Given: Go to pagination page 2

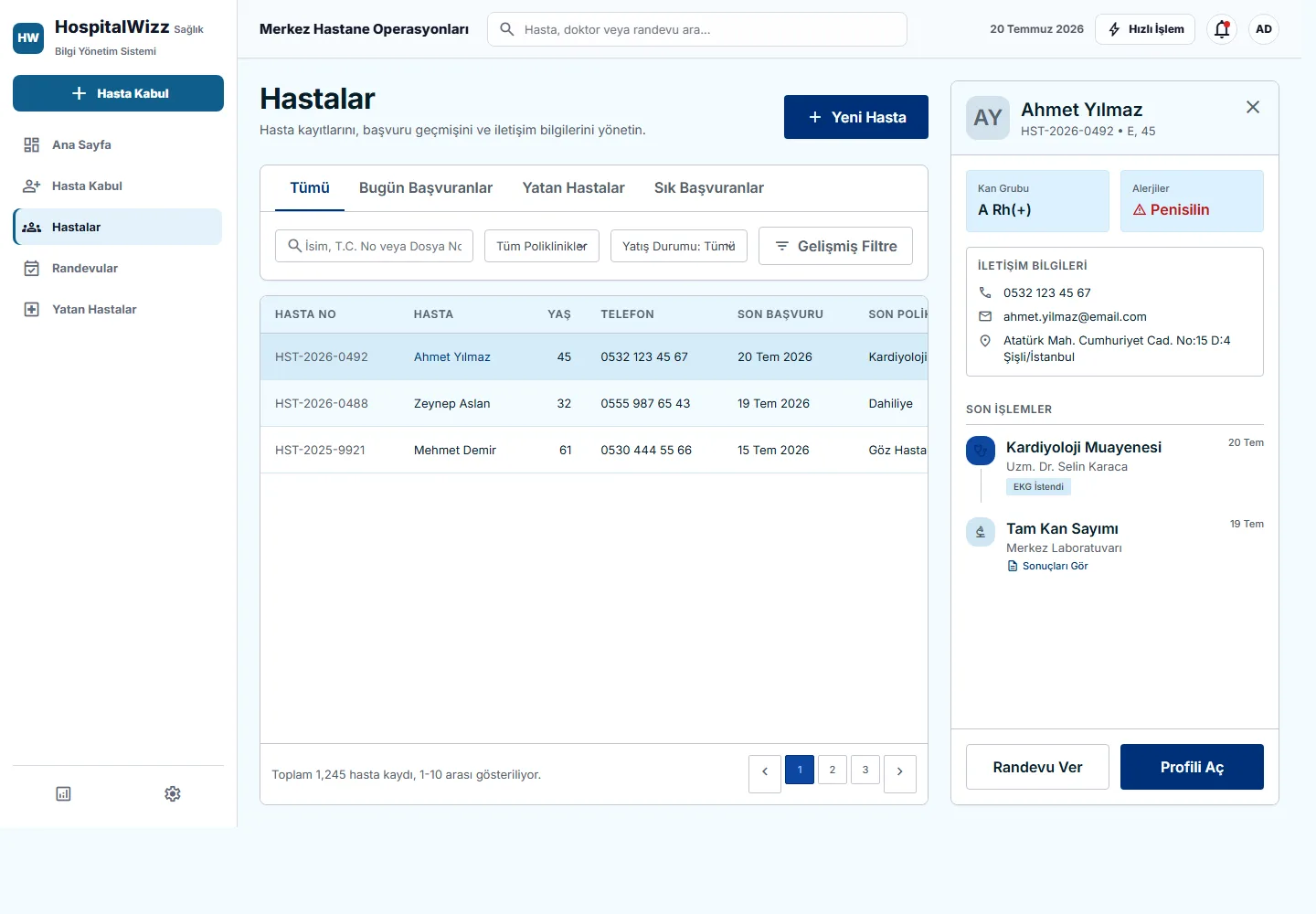Looking at the screenshot, I should (833, 770).
